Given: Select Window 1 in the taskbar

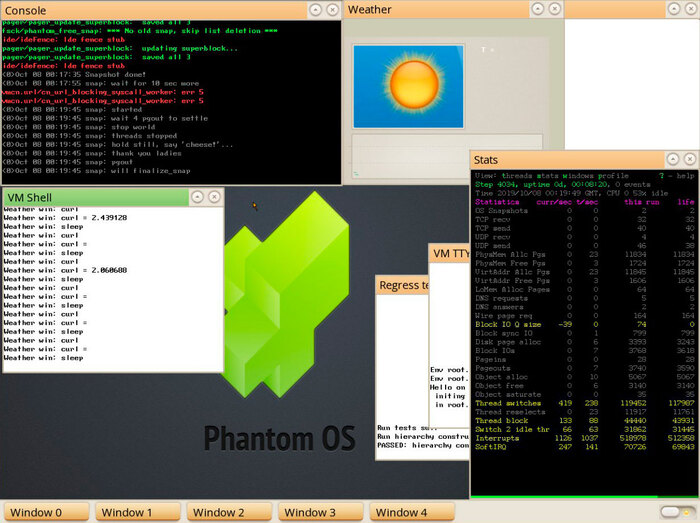Looking at the screenshot, I should pos(136,512).
